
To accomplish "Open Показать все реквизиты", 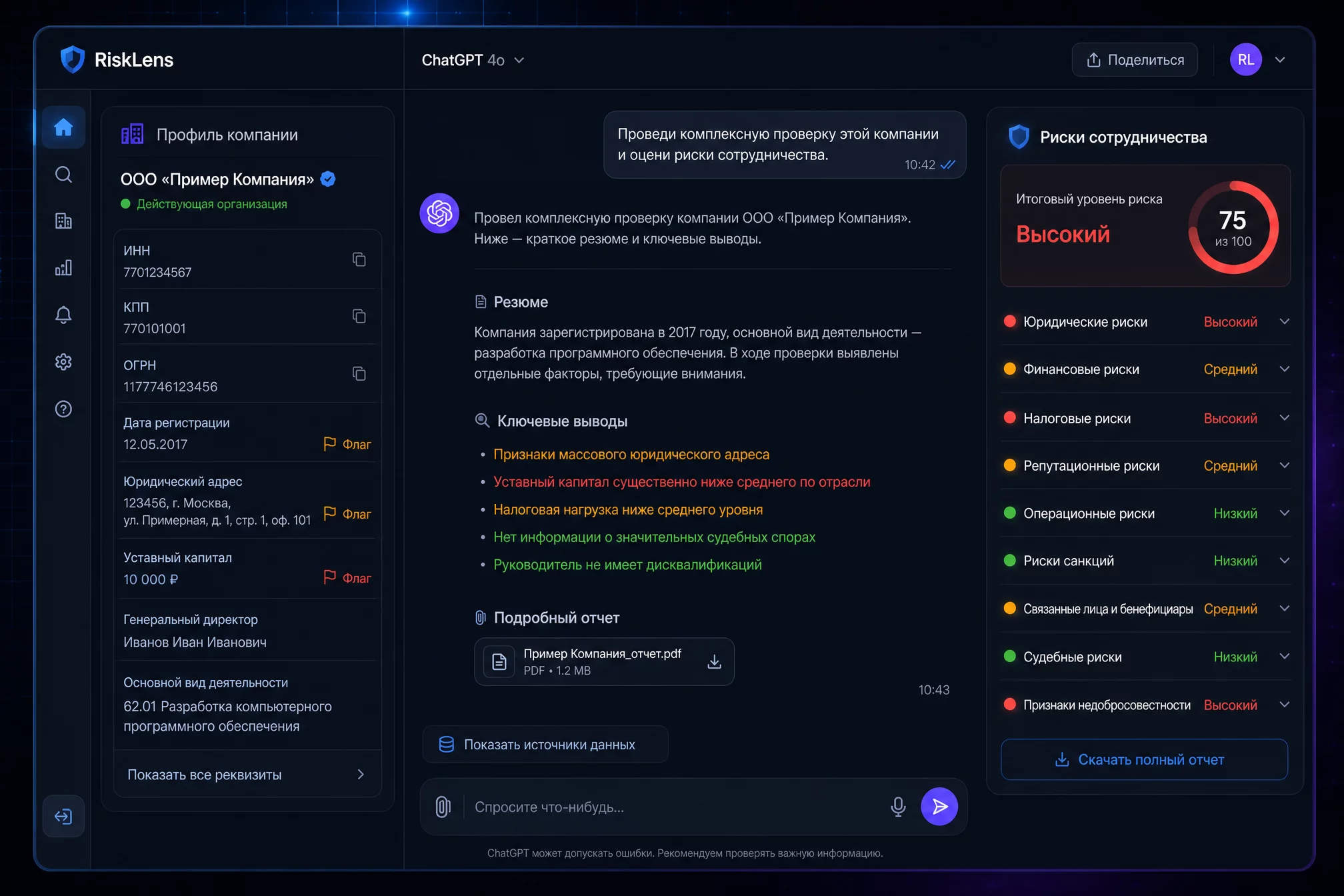I will [x=247, y=774].
